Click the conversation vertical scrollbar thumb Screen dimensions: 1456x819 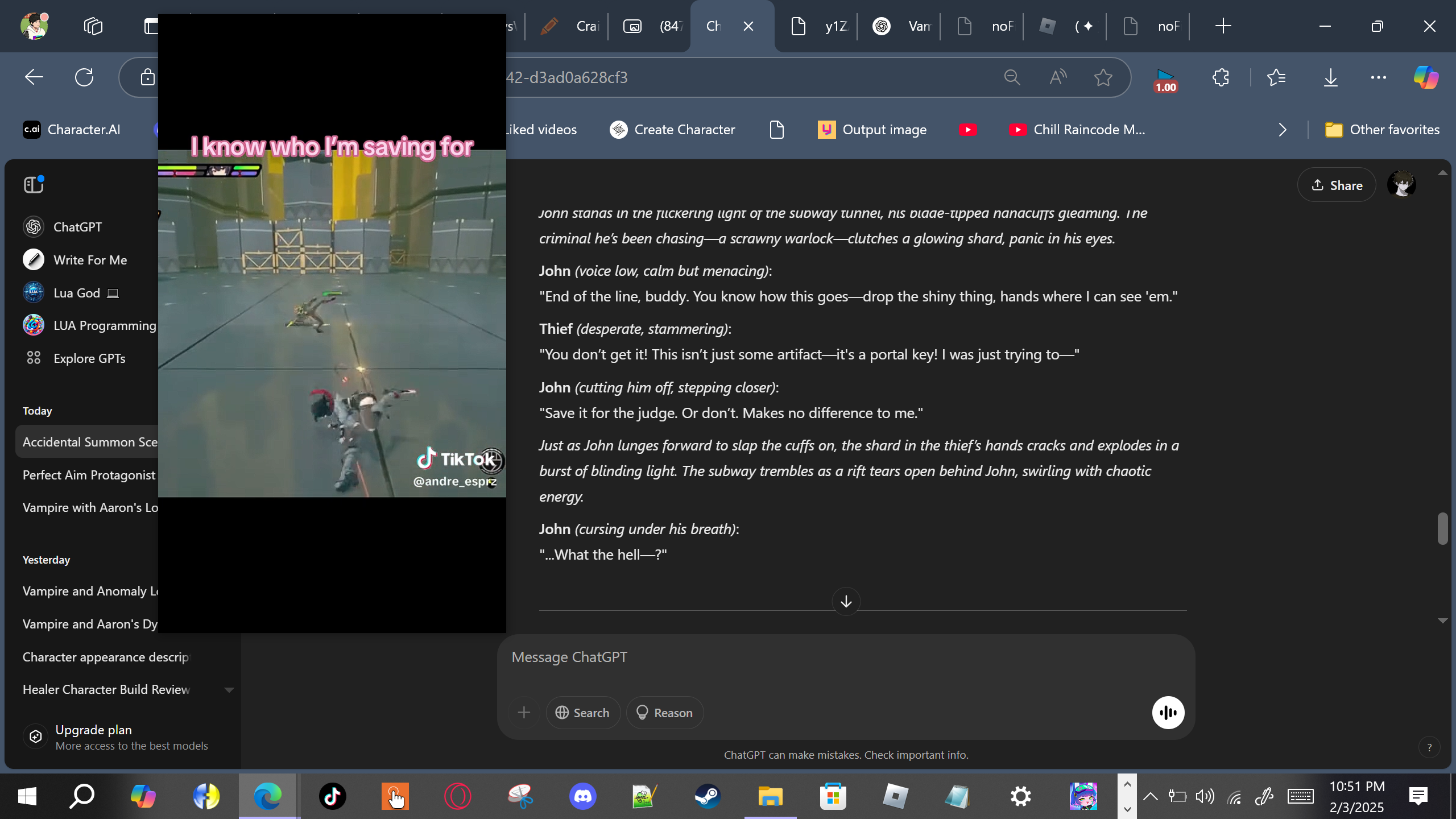tap(1442, 529)
